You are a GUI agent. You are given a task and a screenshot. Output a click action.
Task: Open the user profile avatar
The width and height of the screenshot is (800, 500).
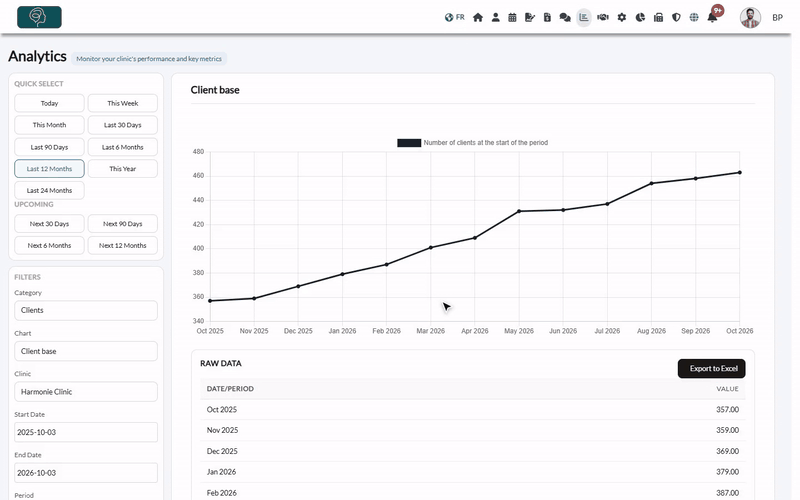[750, 17]
